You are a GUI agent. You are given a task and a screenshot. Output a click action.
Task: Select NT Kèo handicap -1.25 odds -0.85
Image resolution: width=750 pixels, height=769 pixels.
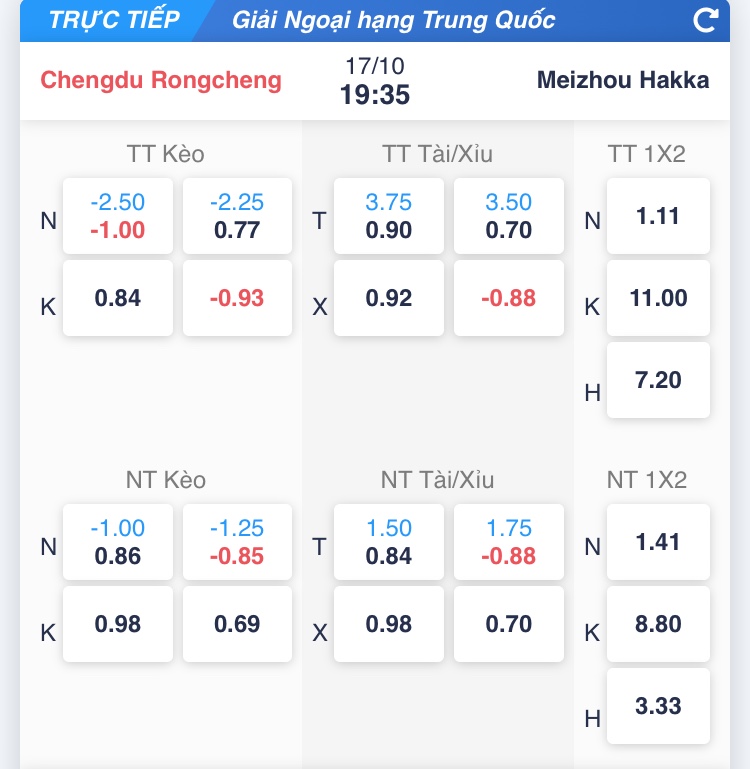[237, 542]
